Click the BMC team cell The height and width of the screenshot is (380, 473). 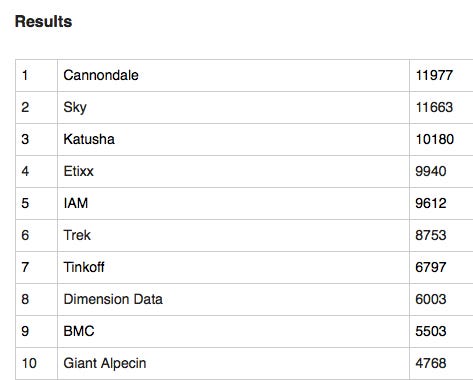coord(233,332)
